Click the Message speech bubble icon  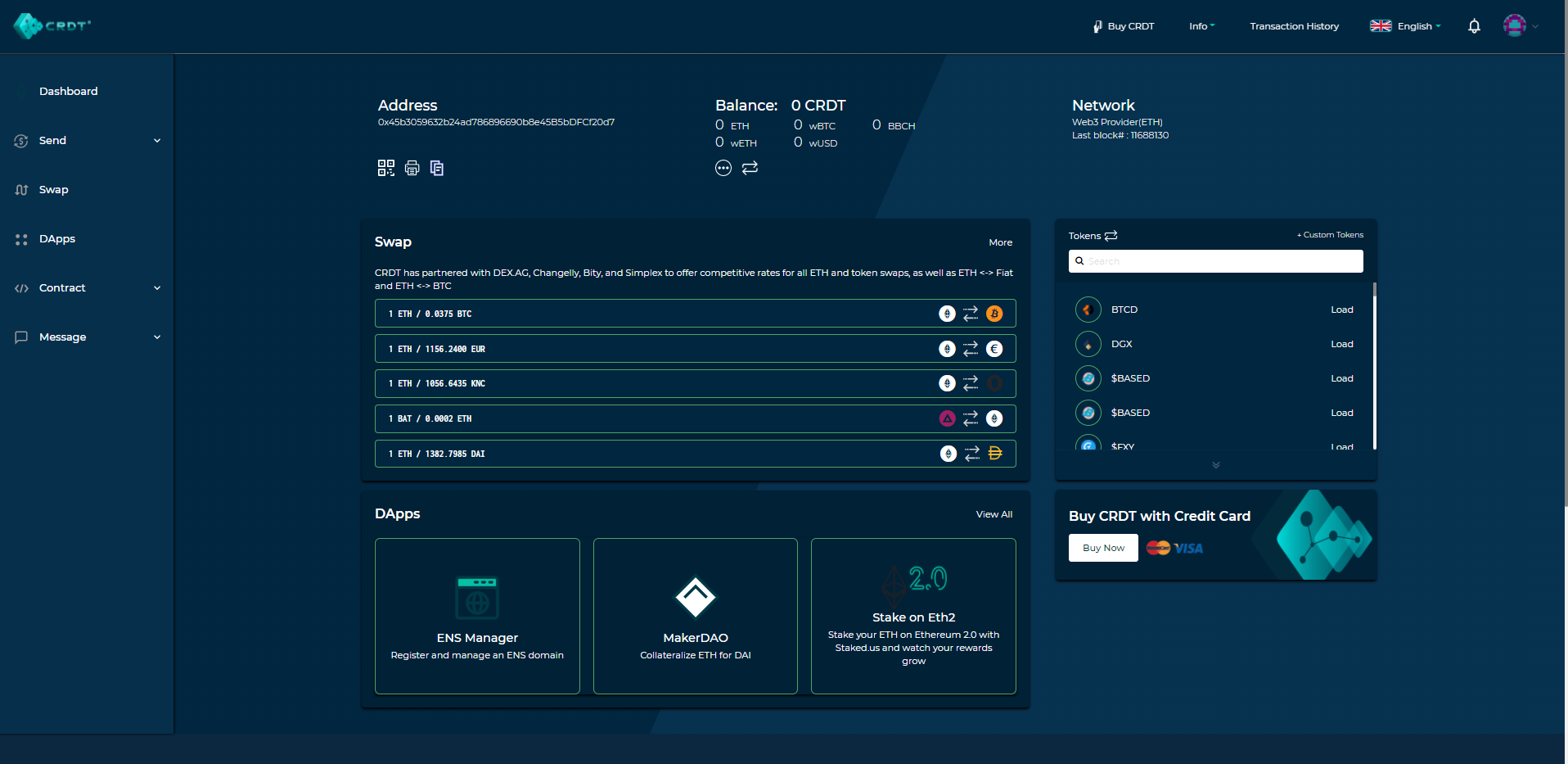click(x=21, y=337)
